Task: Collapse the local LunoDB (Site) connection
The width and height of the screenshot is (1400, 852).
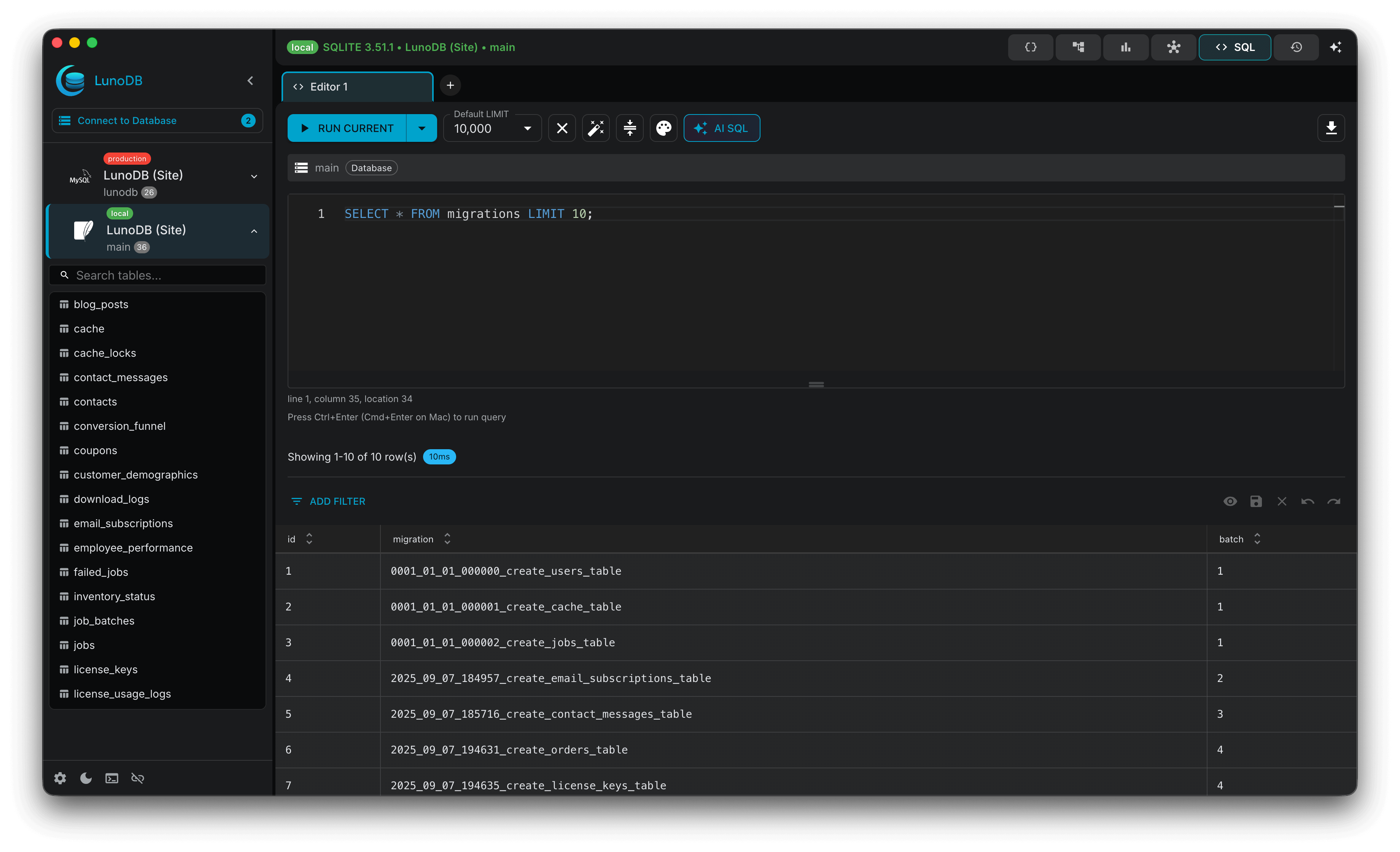Action: [253, 231]
